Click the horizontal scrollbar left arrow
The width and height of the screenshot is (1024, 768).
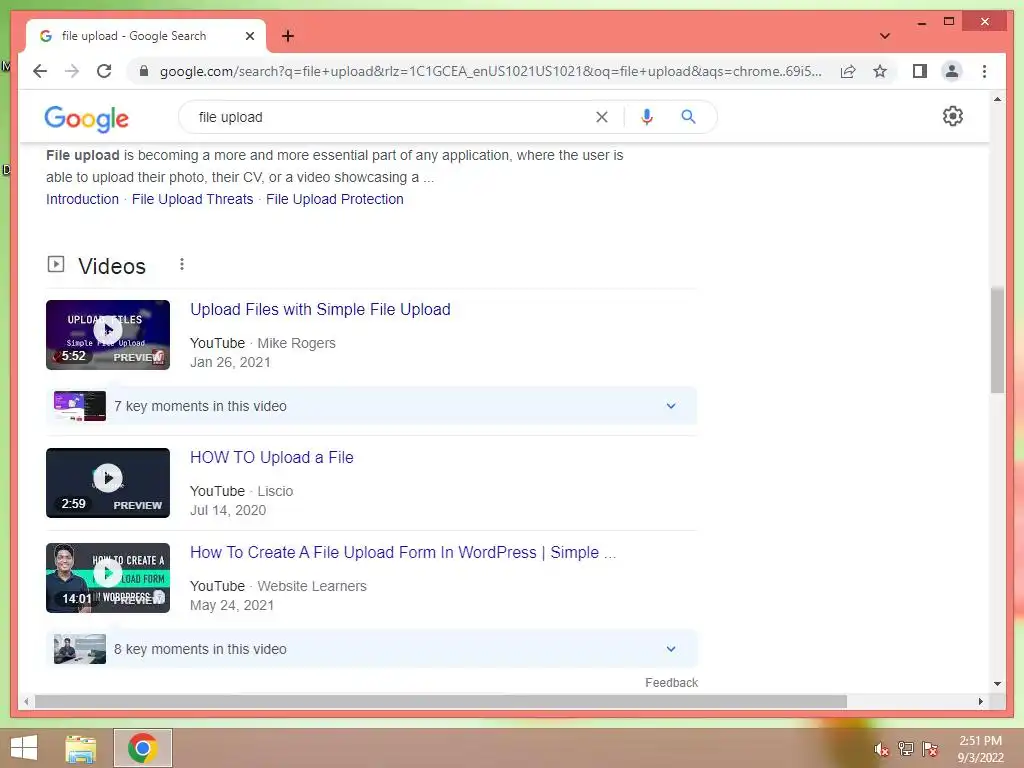pyautogui.click(x=26, y=701)
